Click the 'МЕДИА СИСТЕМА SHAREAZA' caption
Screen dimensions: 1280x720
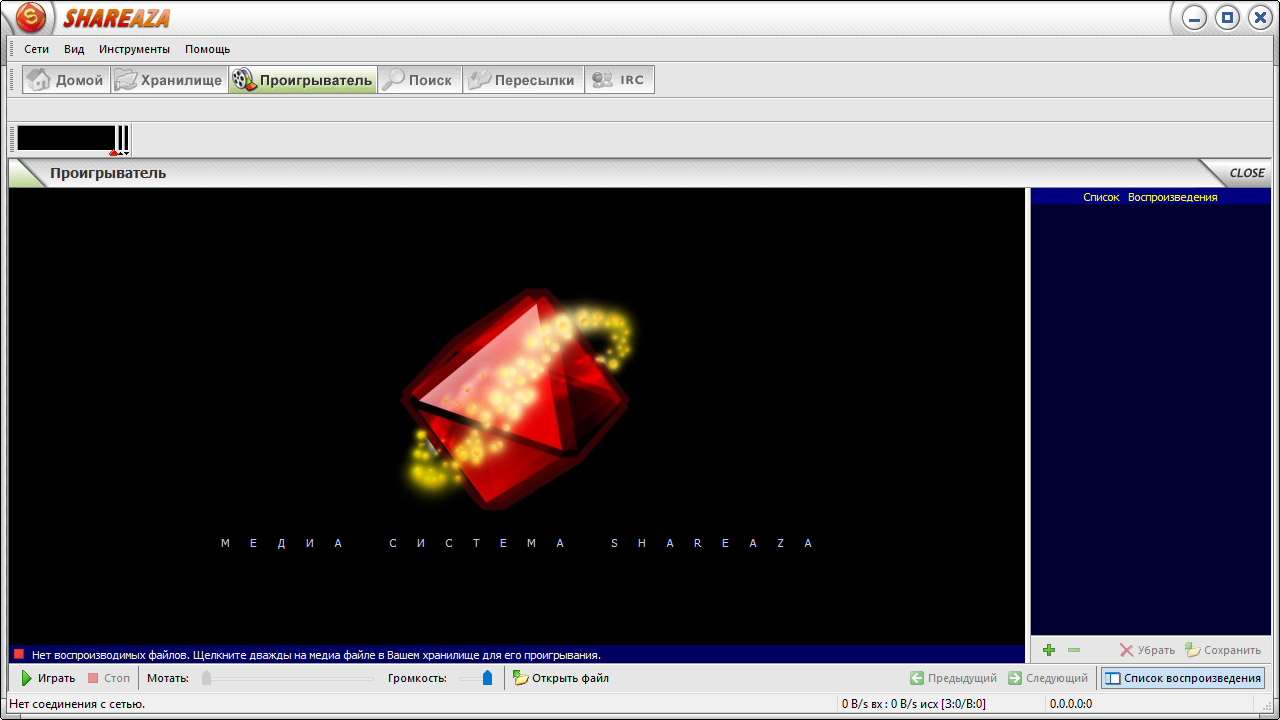coord(518,543)
